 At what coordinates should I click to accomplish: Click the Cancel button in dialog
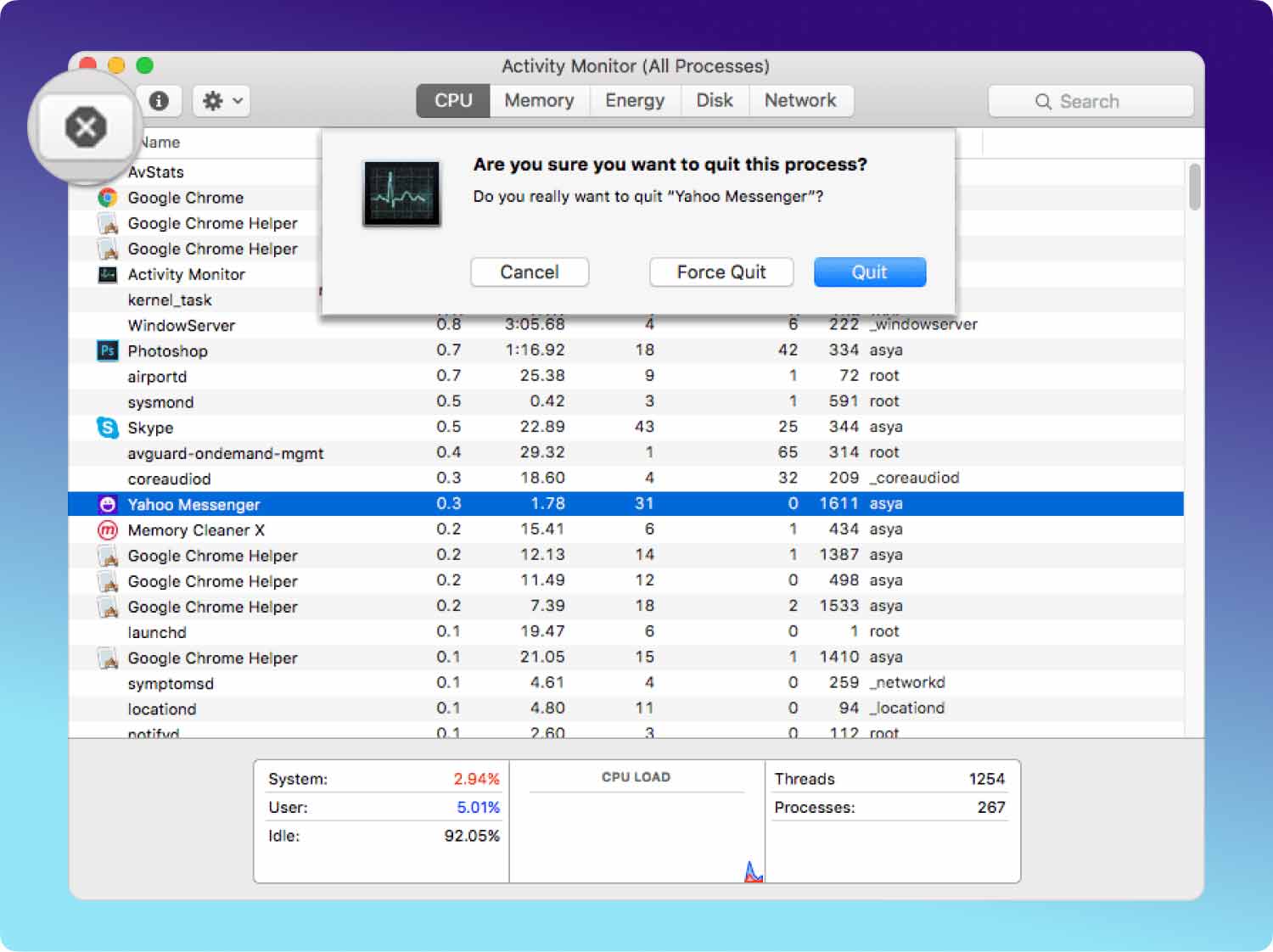coord(530,272)
